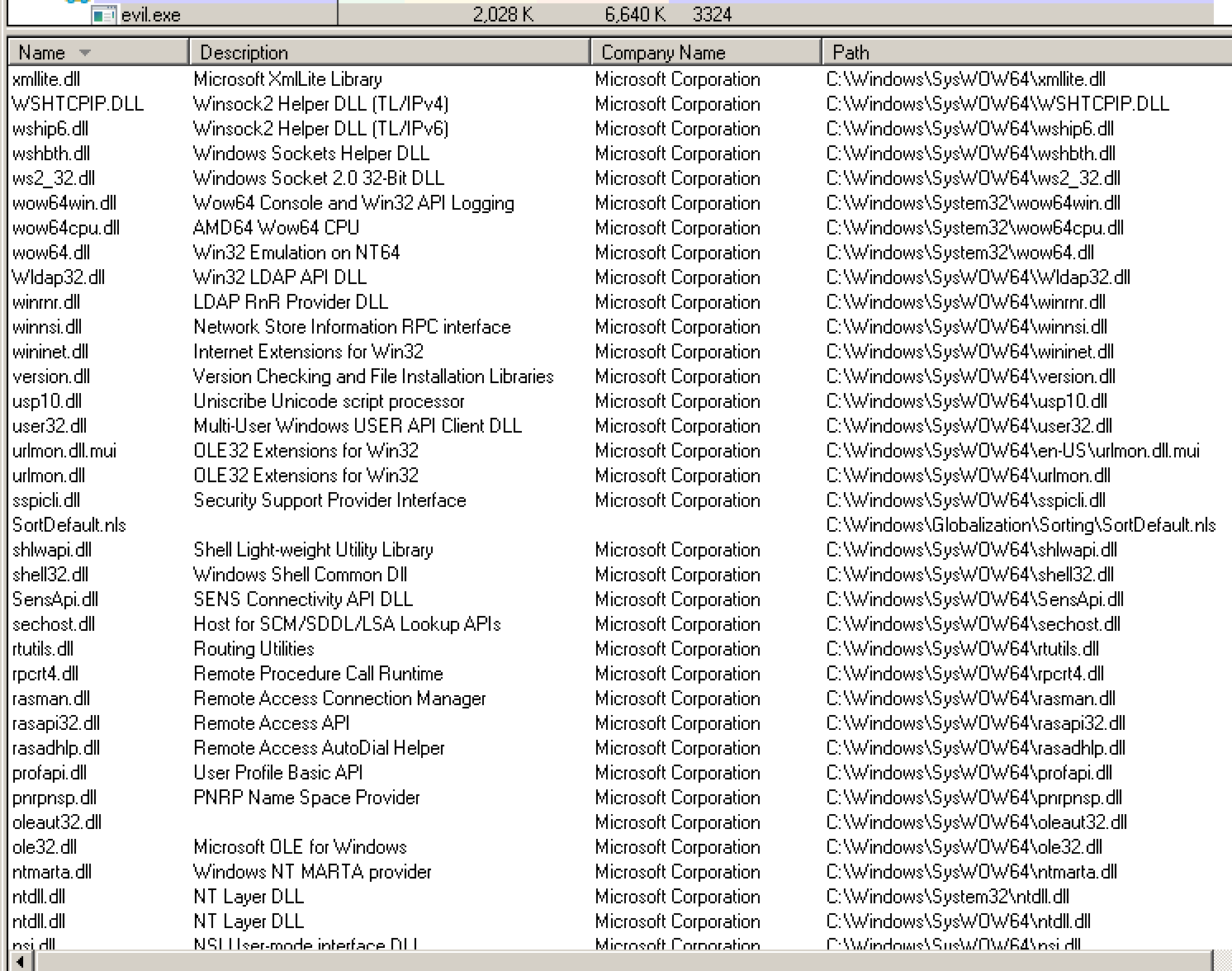Click the System32\ntdll.dll path
Screen dimensions: 1232x971
(948, 897)
